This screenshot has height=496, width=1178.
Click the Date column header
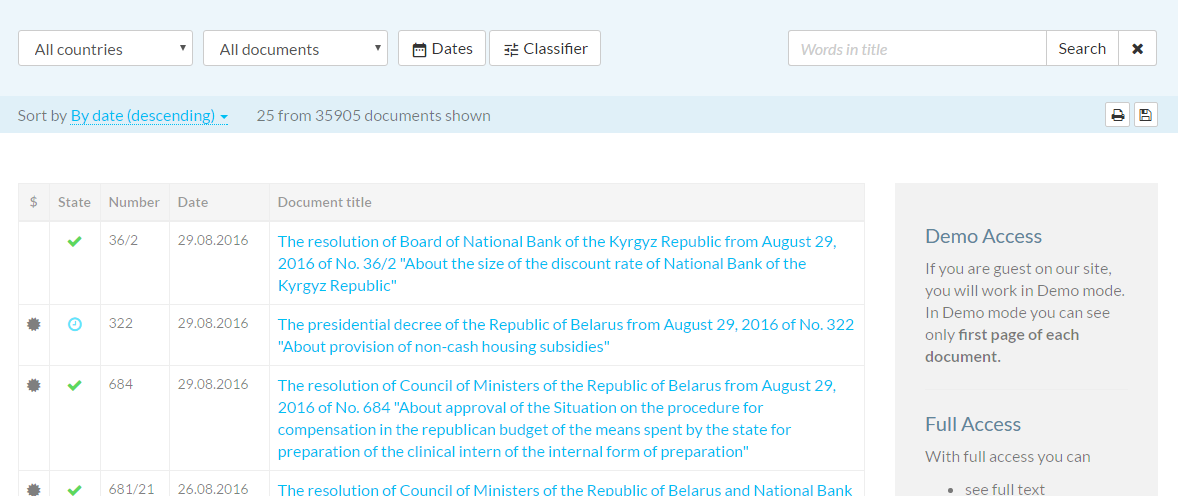tap(193, 202)
